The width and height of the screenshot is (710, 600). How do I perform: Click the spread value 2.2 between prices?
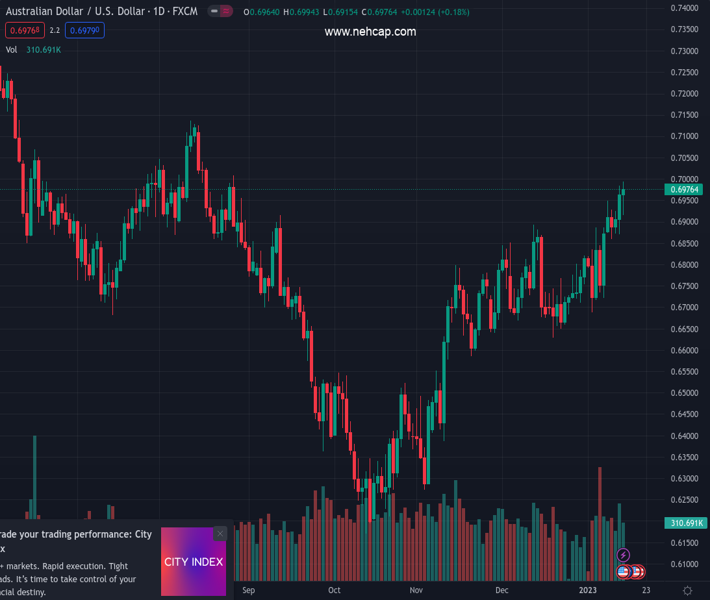tap(55, 31)
